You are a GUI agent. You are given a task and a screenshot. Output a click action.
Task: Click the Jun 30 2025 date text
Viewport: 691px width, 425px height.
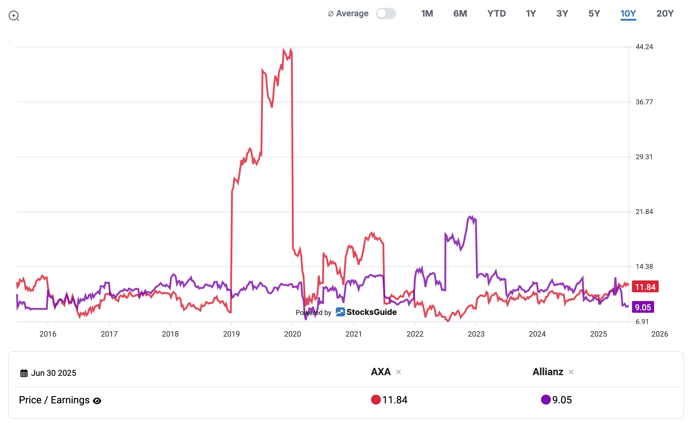coord(53,373)
